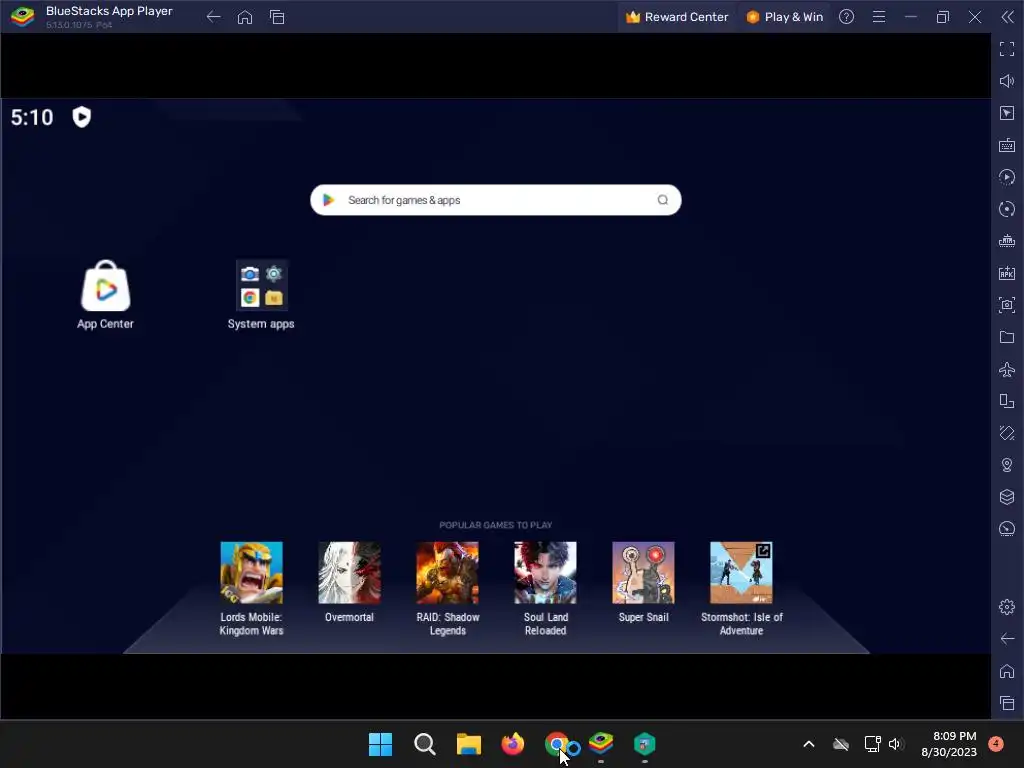Open the Windows Start menu
Viewport: 1024px width, 768px height.
tap(380, 744)
